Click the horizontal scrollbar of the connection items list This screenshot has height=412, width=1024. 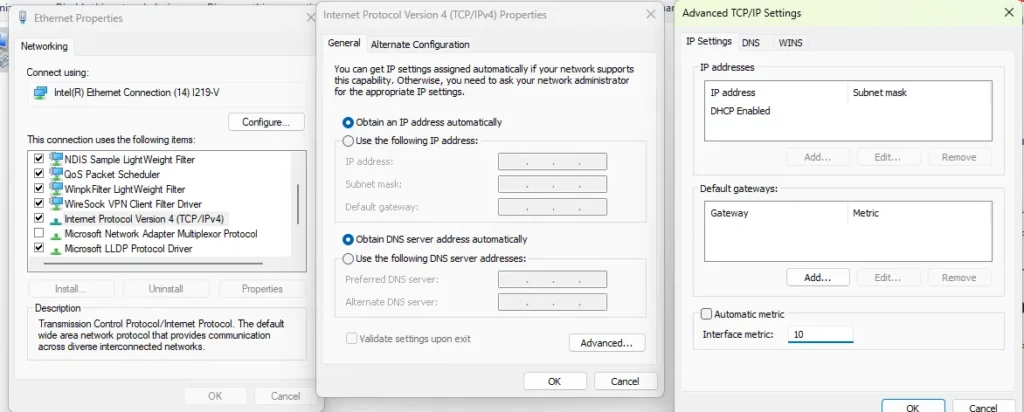coord(153,264)
